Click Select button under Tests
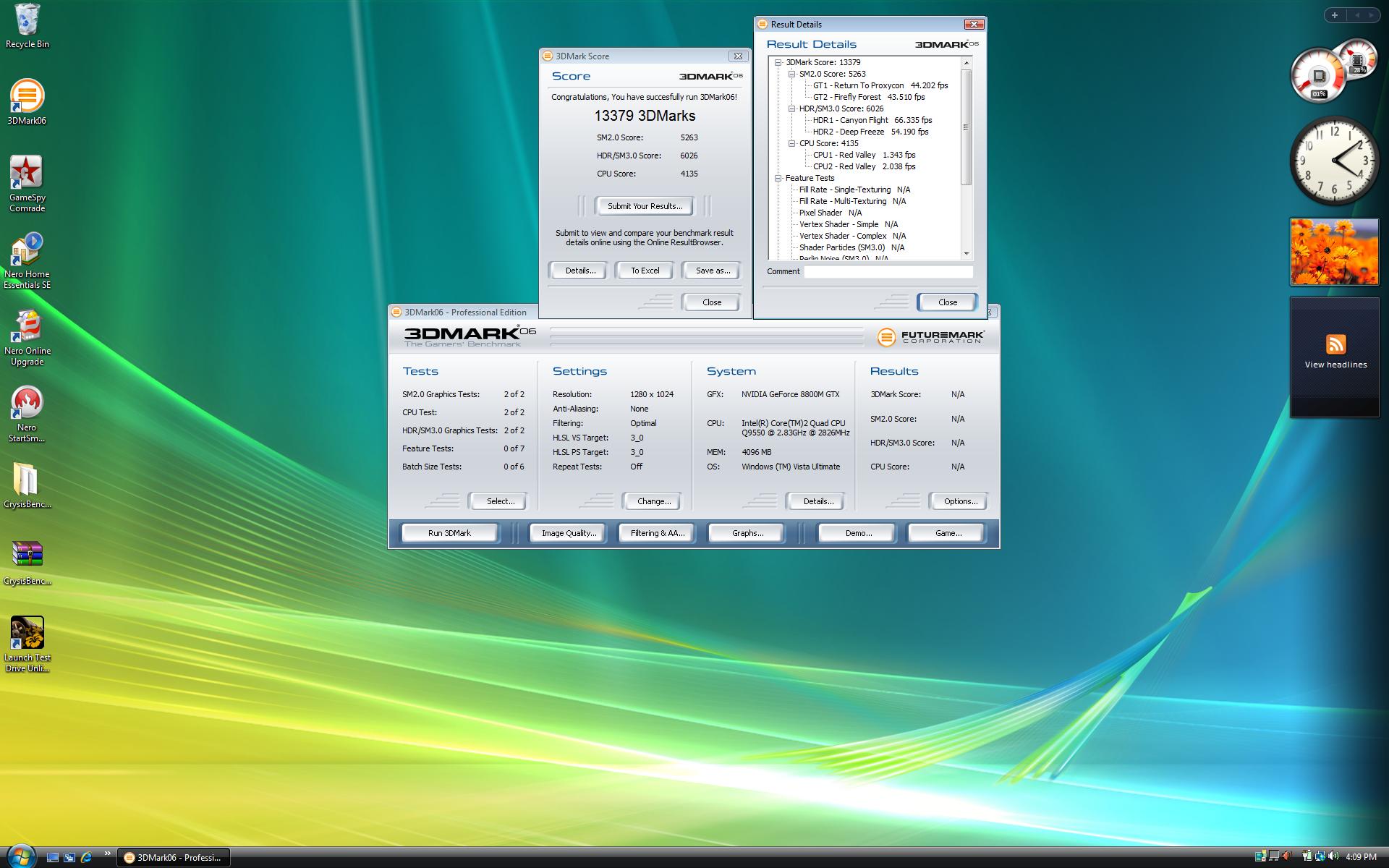Viewport: 1389px width, 868px height. (500, 501)
